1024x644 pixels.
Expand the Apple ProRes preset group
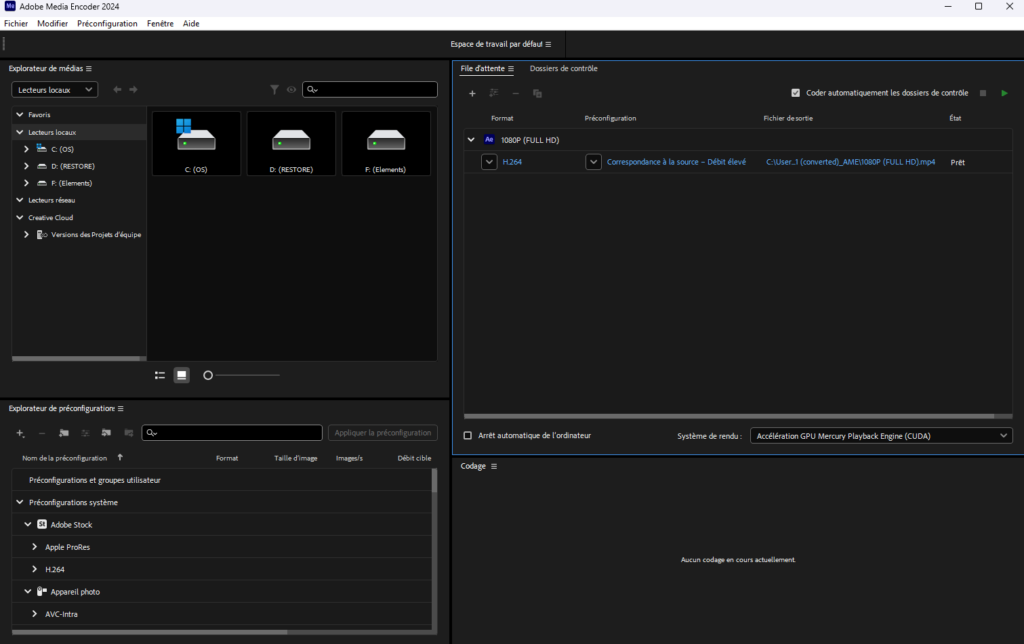[x=35, y=547]
